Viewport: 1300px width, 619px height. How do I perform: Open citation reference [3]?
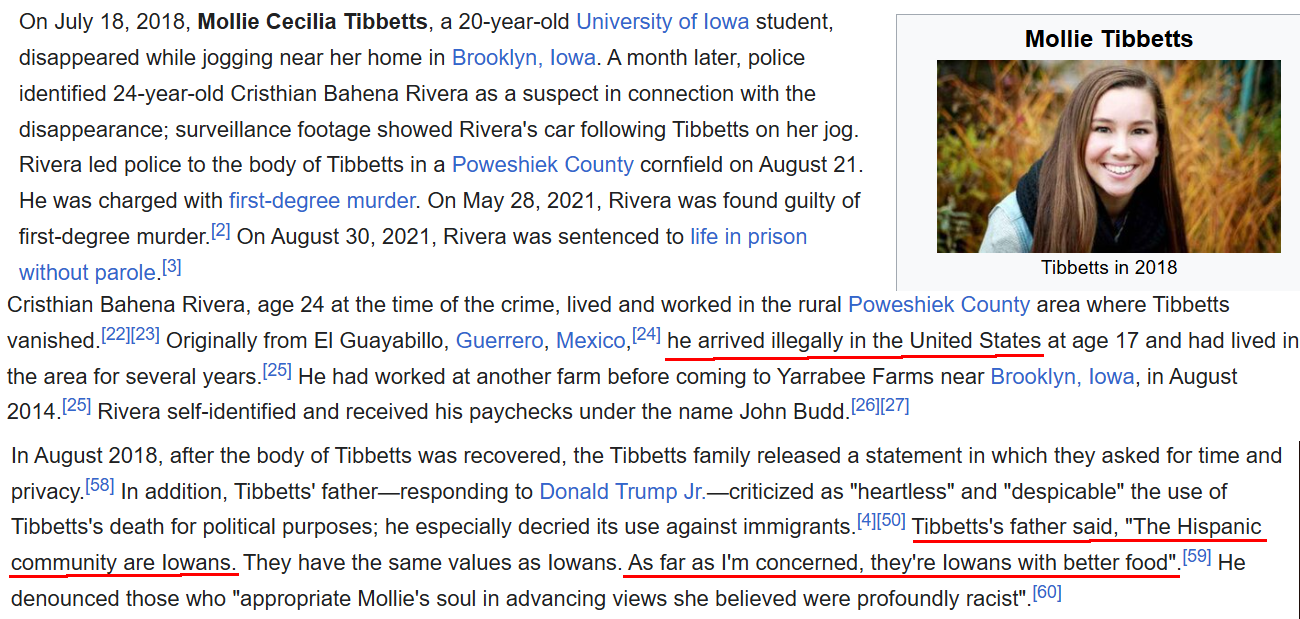[x=172, y=267]
